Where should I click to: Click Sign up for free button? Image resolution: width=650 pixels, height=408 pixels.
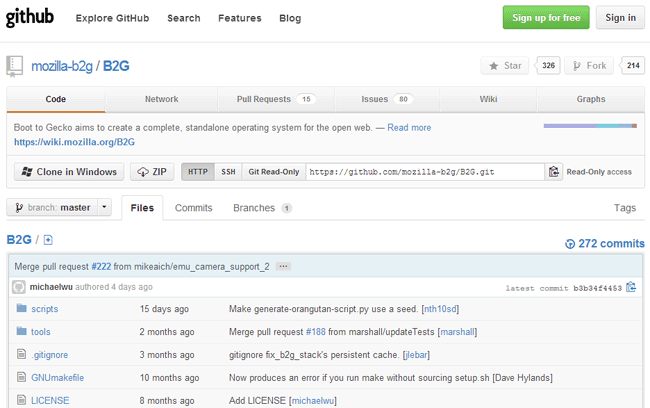(x=546, y=17)
